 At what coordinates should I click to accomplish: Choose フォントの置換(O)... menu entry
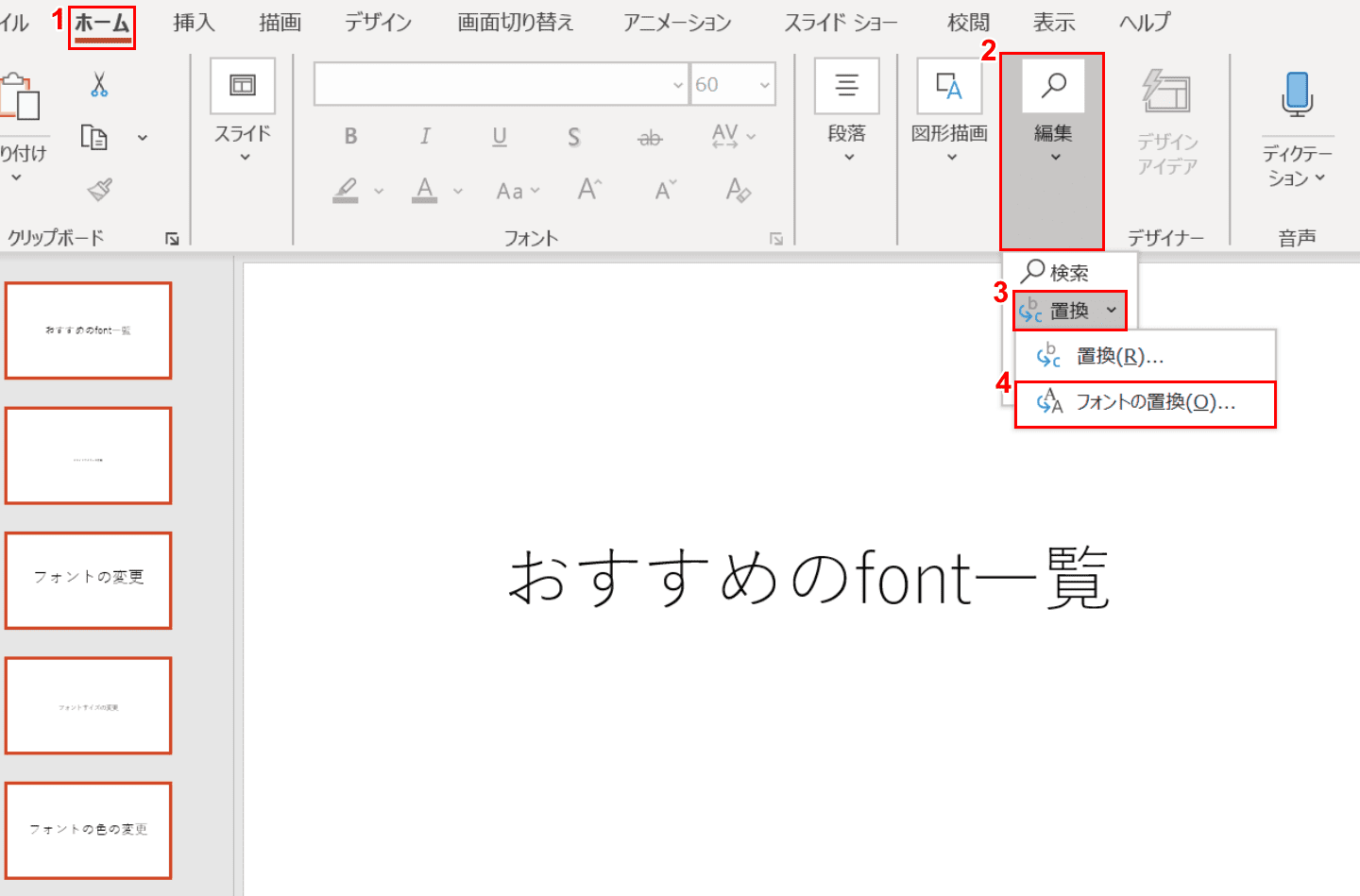(1146, 403)
